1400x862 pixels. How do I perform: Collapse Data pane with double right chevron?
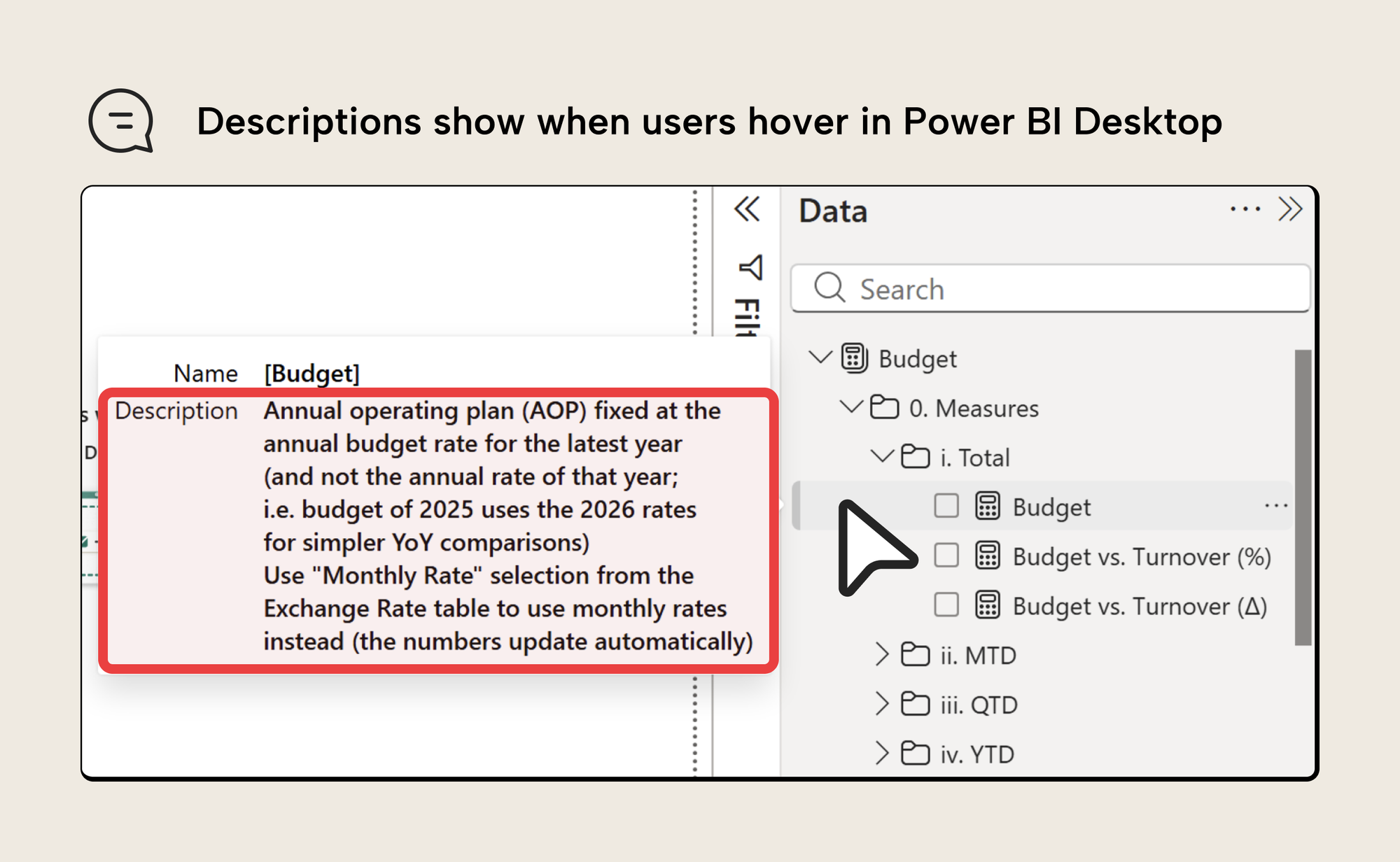[1290, 209]
